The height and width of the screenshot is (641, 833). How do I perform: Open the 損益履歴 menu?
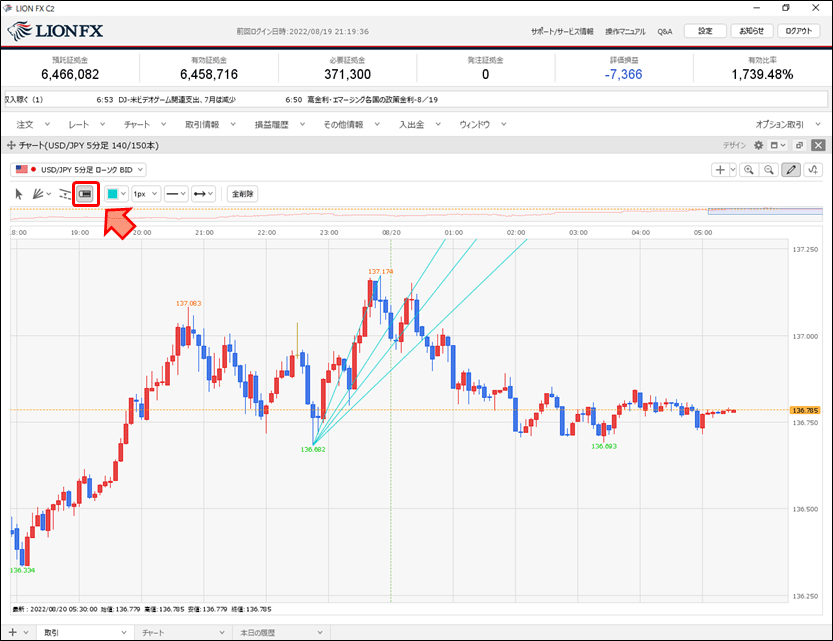(x=280, y=124)
